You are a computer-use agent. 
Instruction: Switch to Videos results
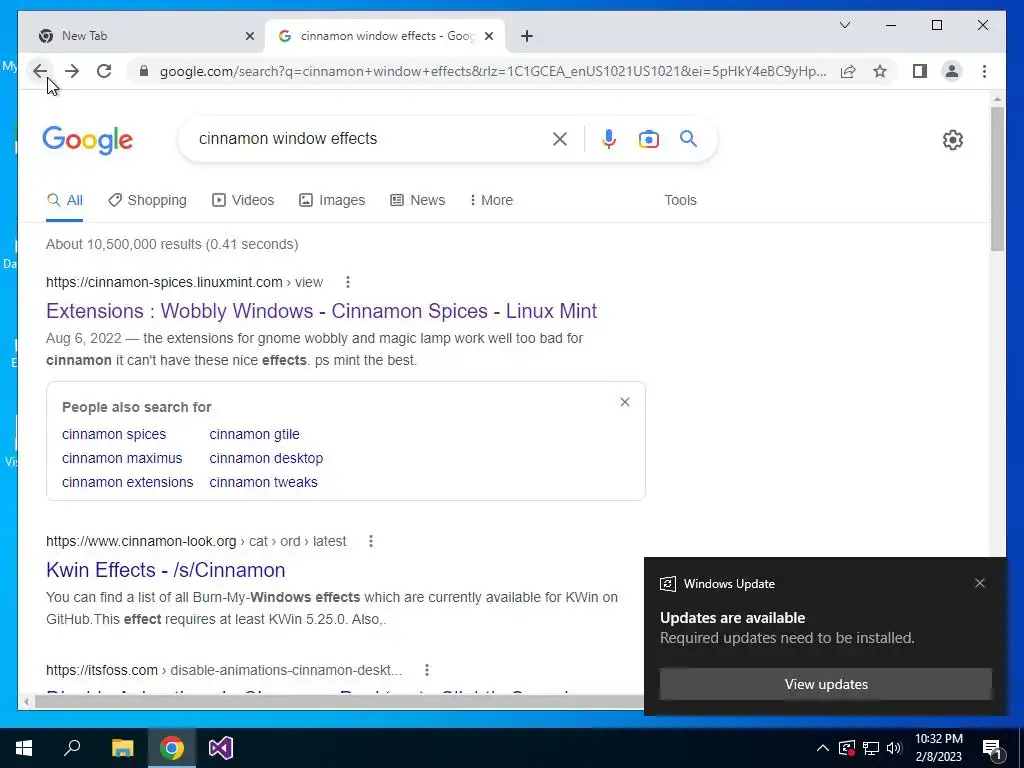(x=243, y=200)
